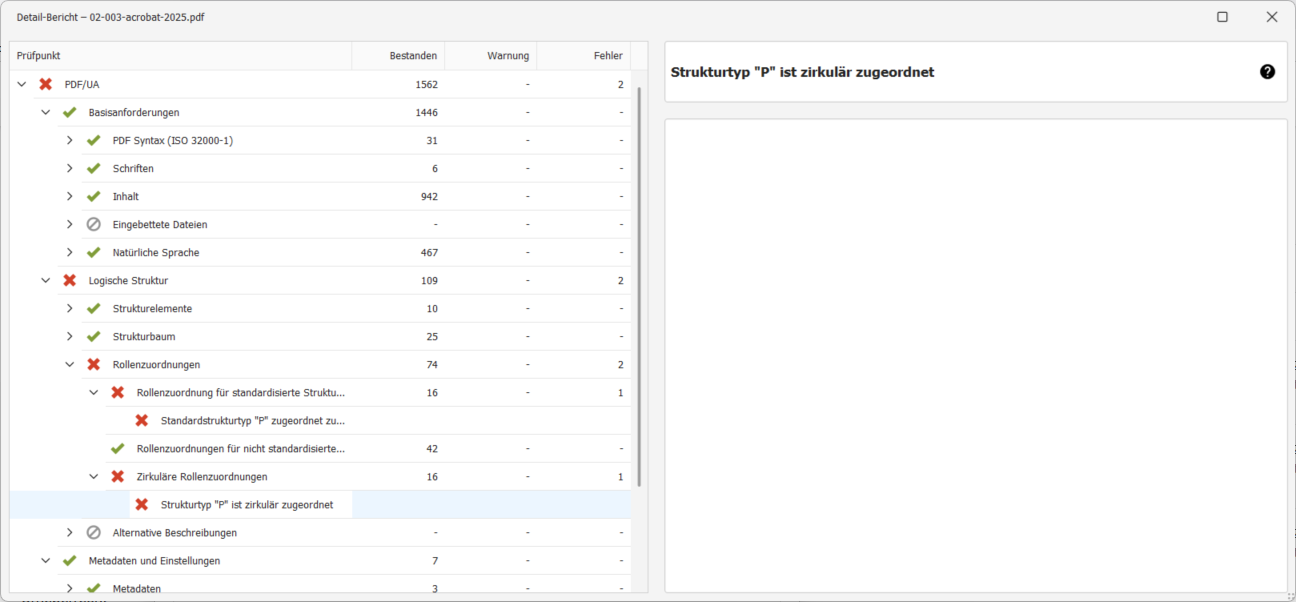Expand the Schriften tree node
1296x602 pixels.
pyautogui.click(x=70, y=169)
